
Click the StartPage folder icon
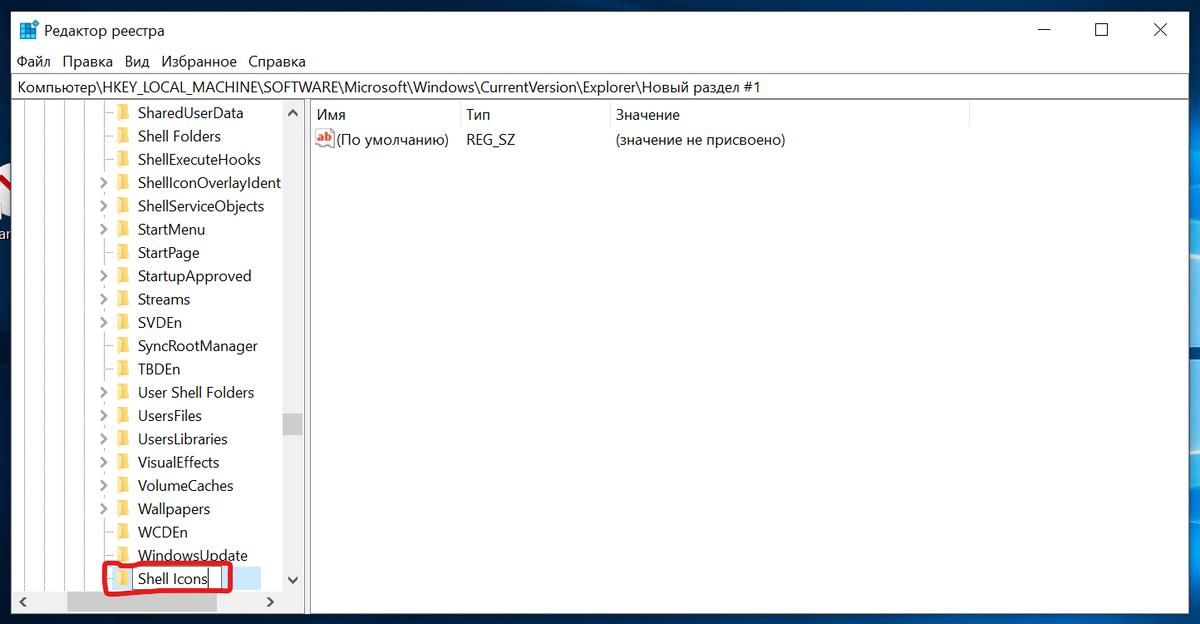tap(123, 253)
